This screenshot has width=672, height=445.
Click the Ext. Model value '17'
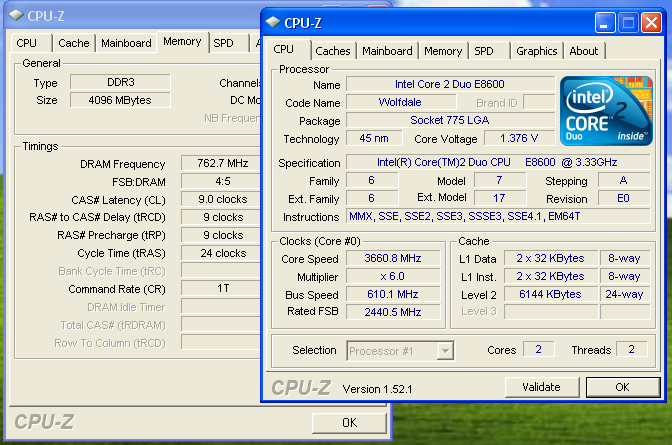click(500, 198)
